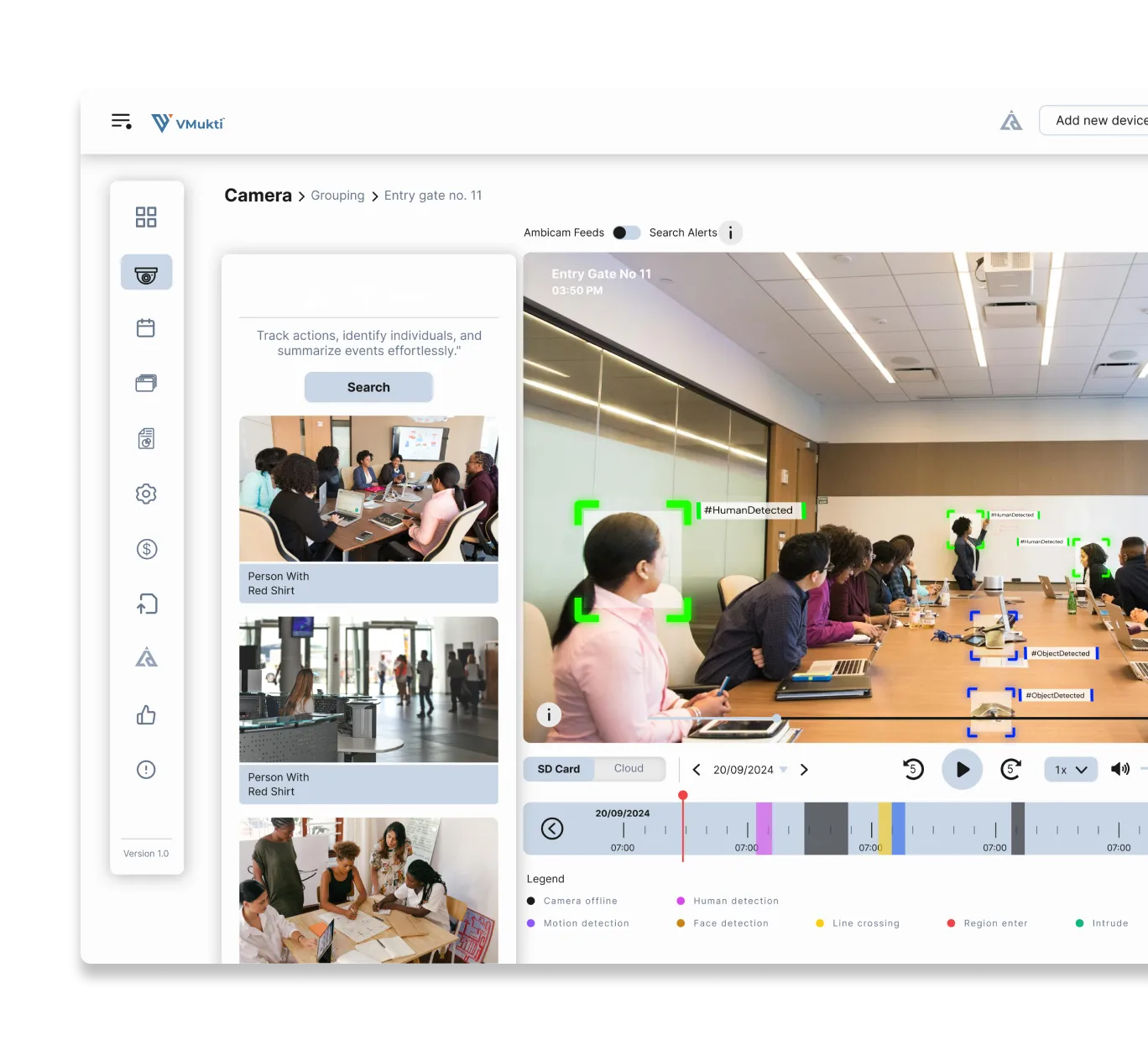This screenshot has height=1051, width=1148.
Task: Select the Camera breadcrumb link
Action: pyautogui.click(x=257, y=195)
